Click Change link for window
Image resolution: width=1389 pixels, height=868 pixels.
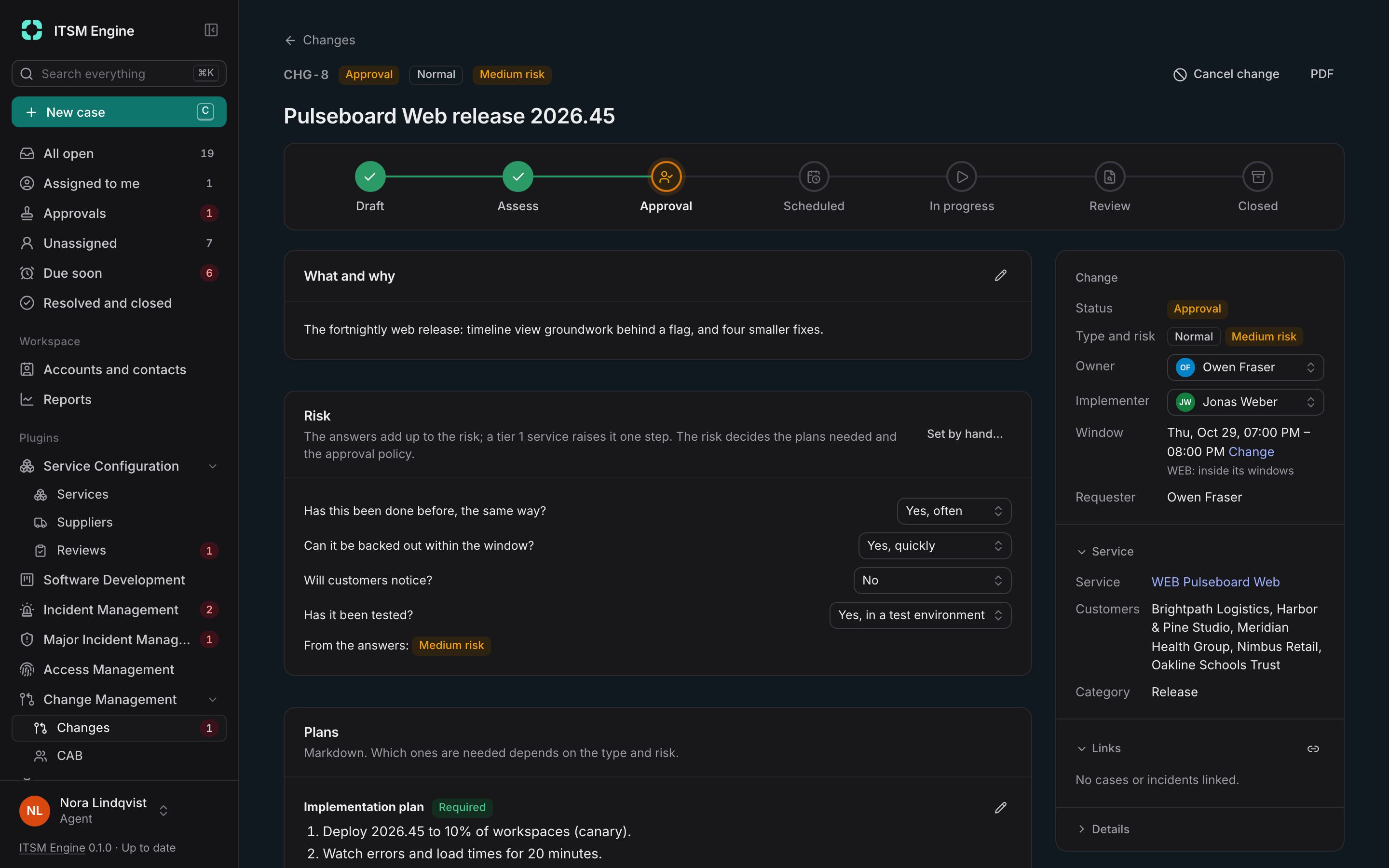click(1251, 452)
